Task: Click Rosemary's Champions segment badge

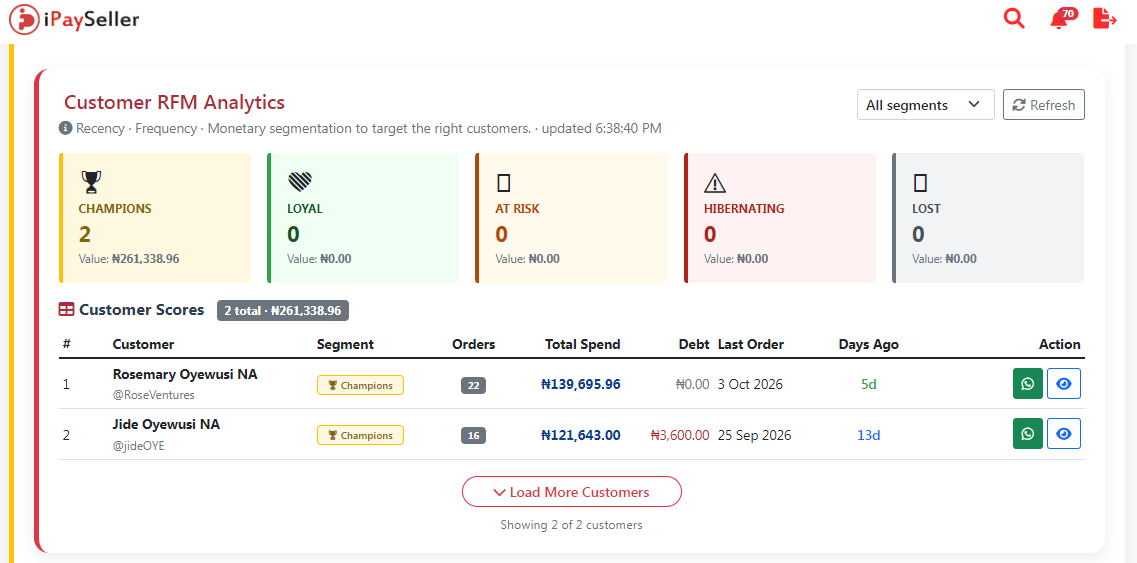Action: click(360, 385)
